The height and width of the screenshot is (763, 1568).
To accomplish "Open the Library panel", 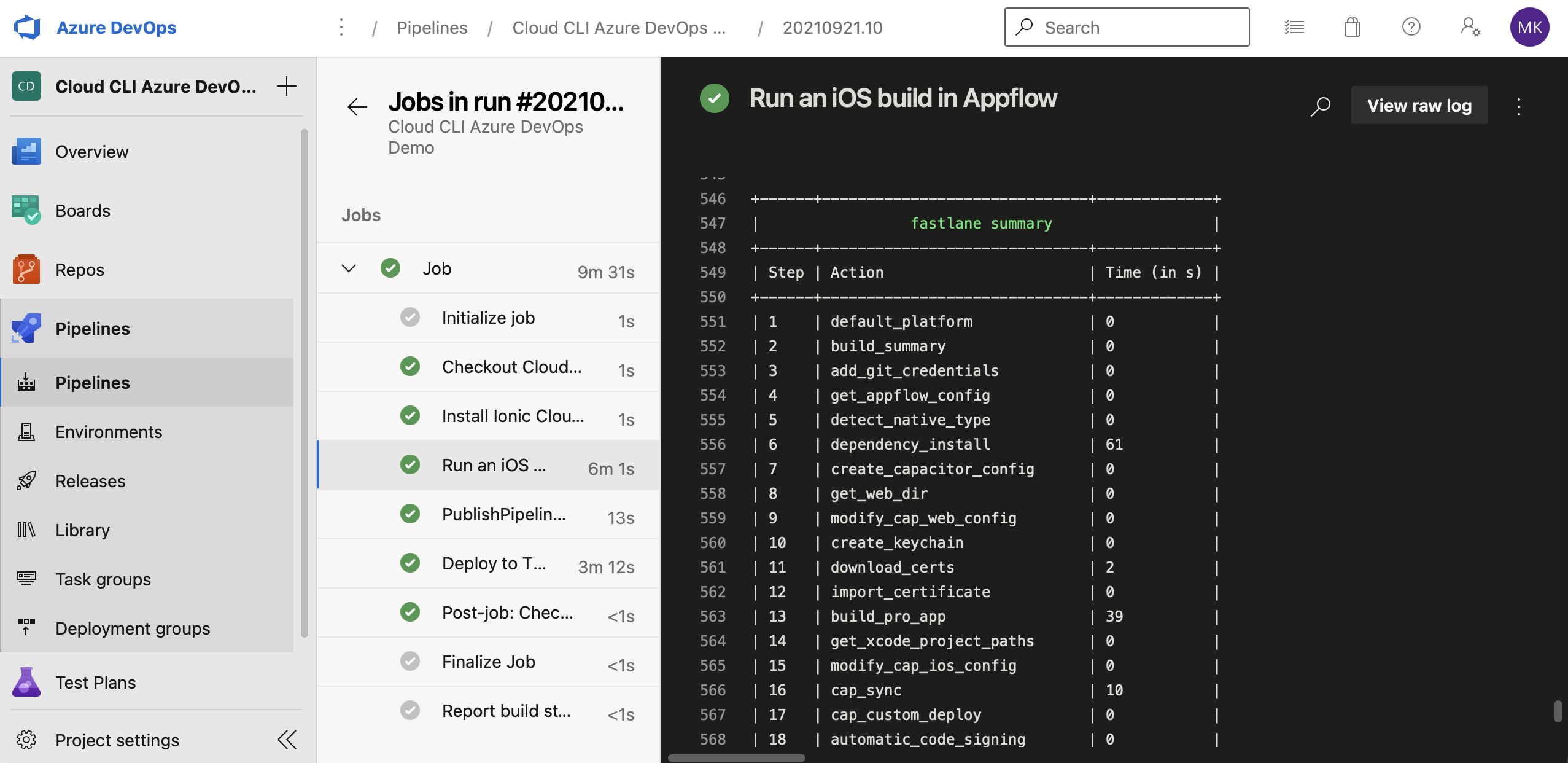I will pyautogui.click(x=82, y=530).
